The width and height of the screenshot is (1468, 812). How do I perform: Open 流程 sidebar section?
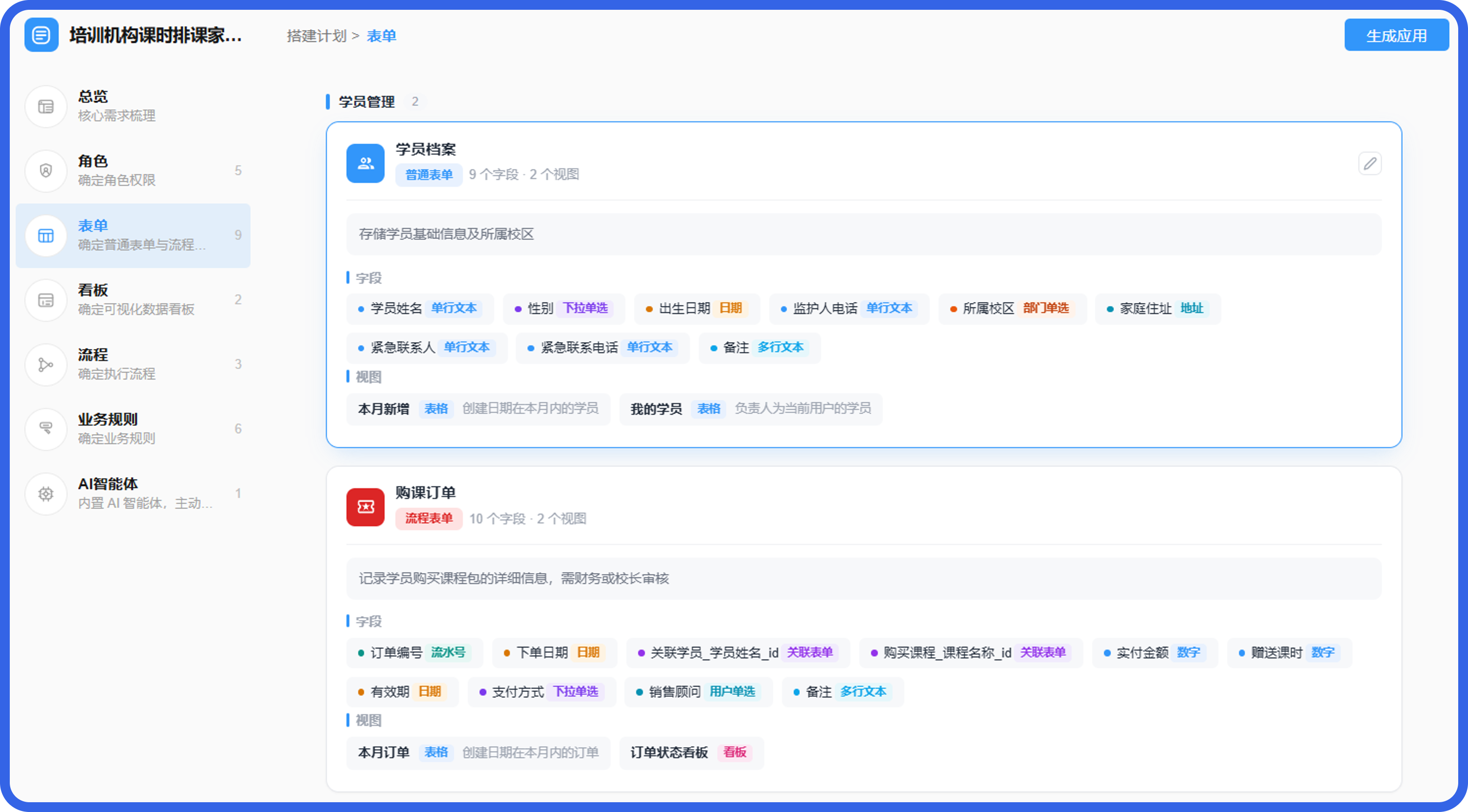coord(133,365)
